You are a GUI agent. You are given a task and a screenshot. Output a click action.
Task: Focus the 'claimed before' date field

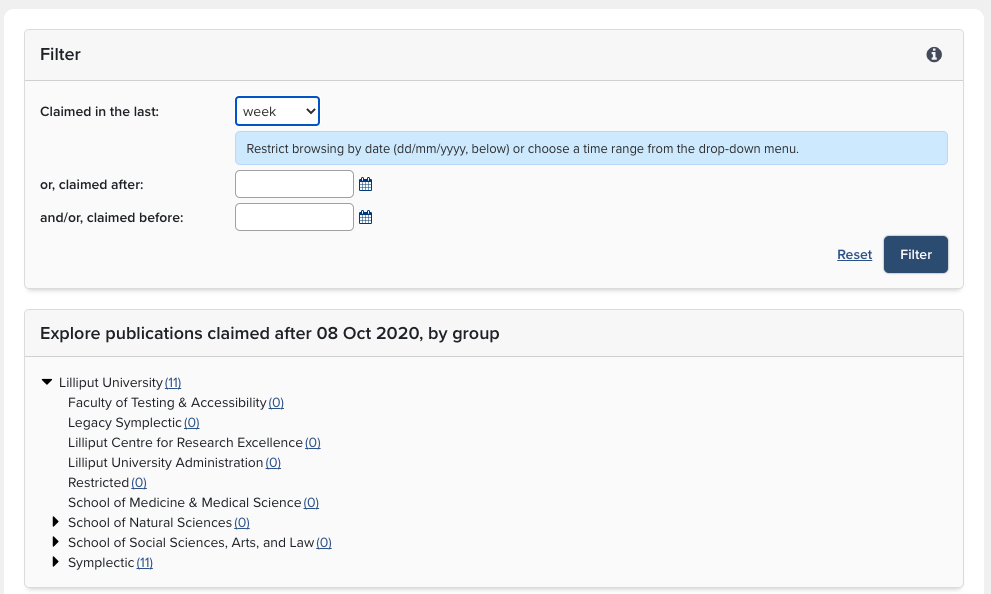coord(294,217)
